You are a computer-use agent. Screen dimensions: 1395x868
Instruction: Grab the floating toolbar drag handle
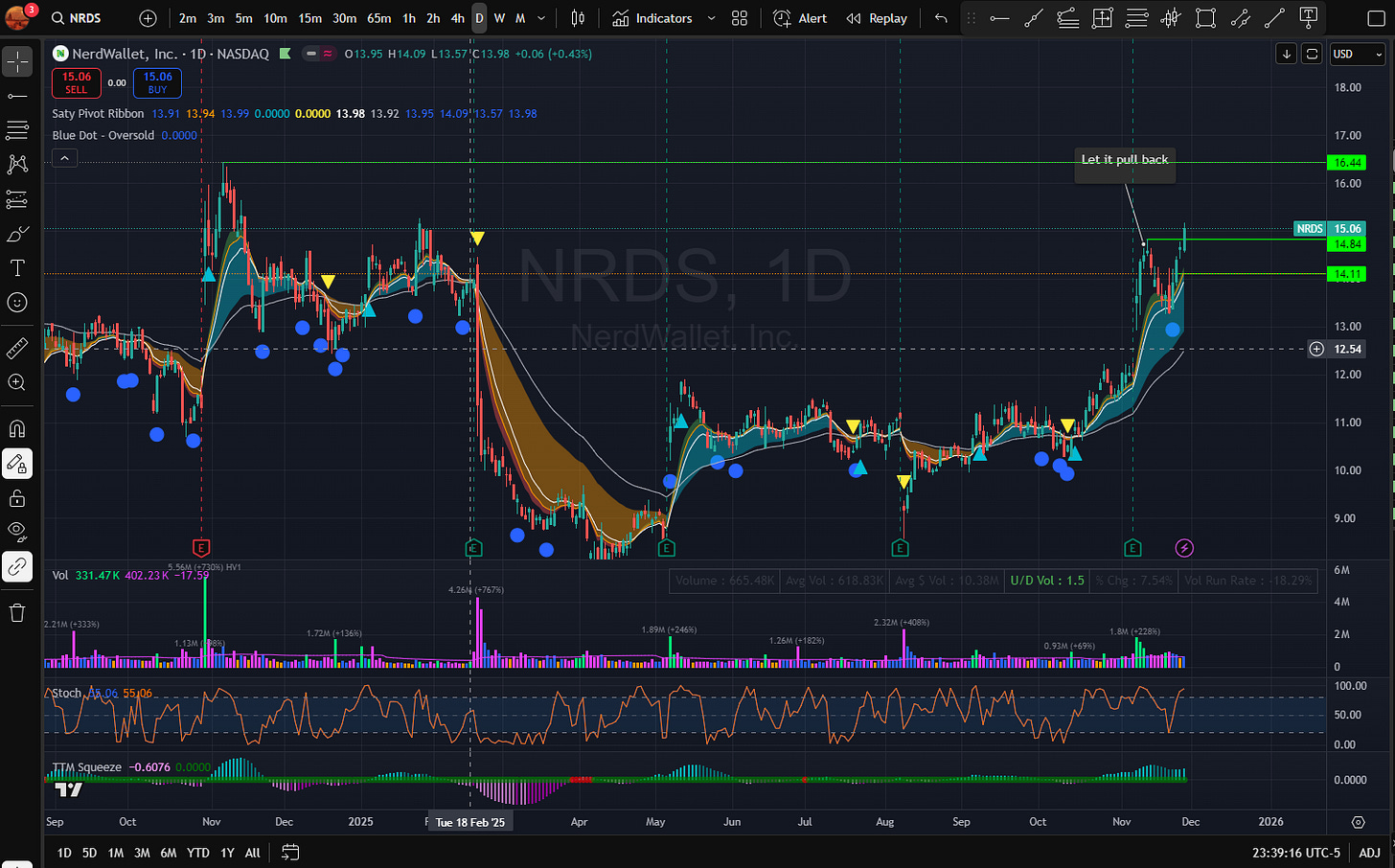pyautogui.click(x=972, y=17)
